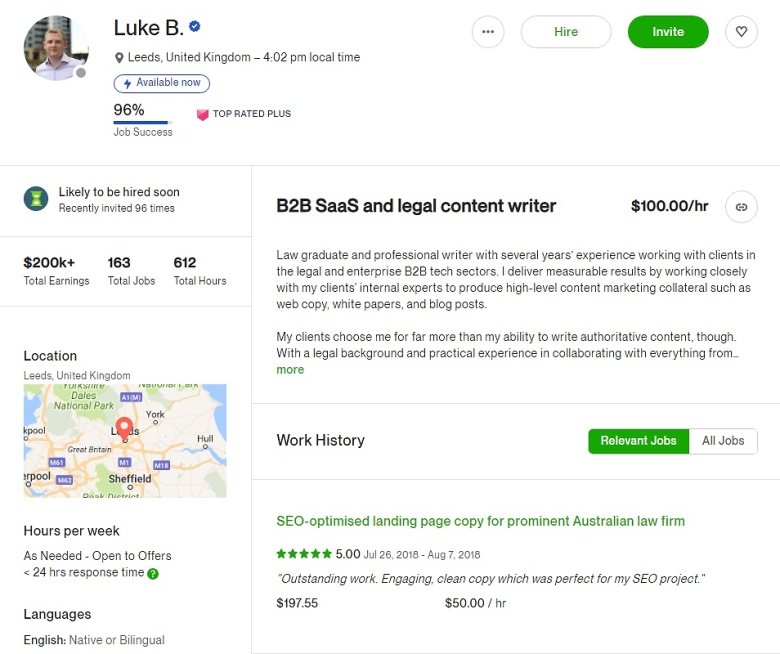Click the five-star 5.00 rating

318,554
